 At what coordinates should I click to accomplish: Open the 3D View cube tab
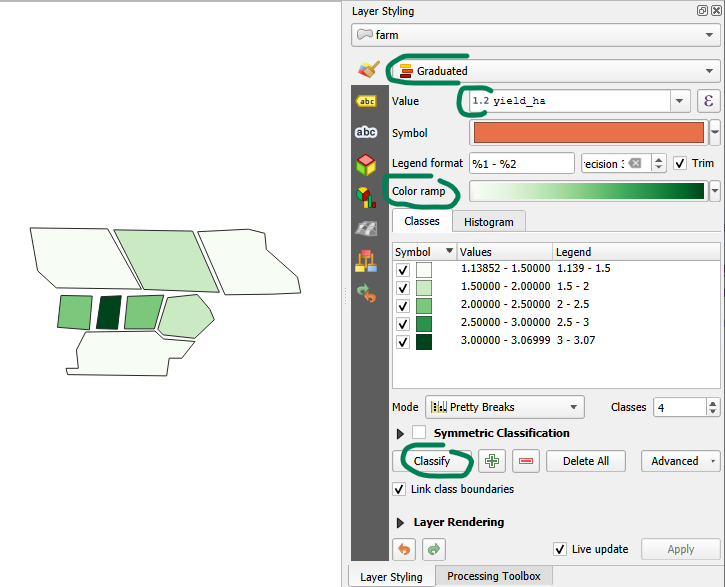tap(366, 165)
